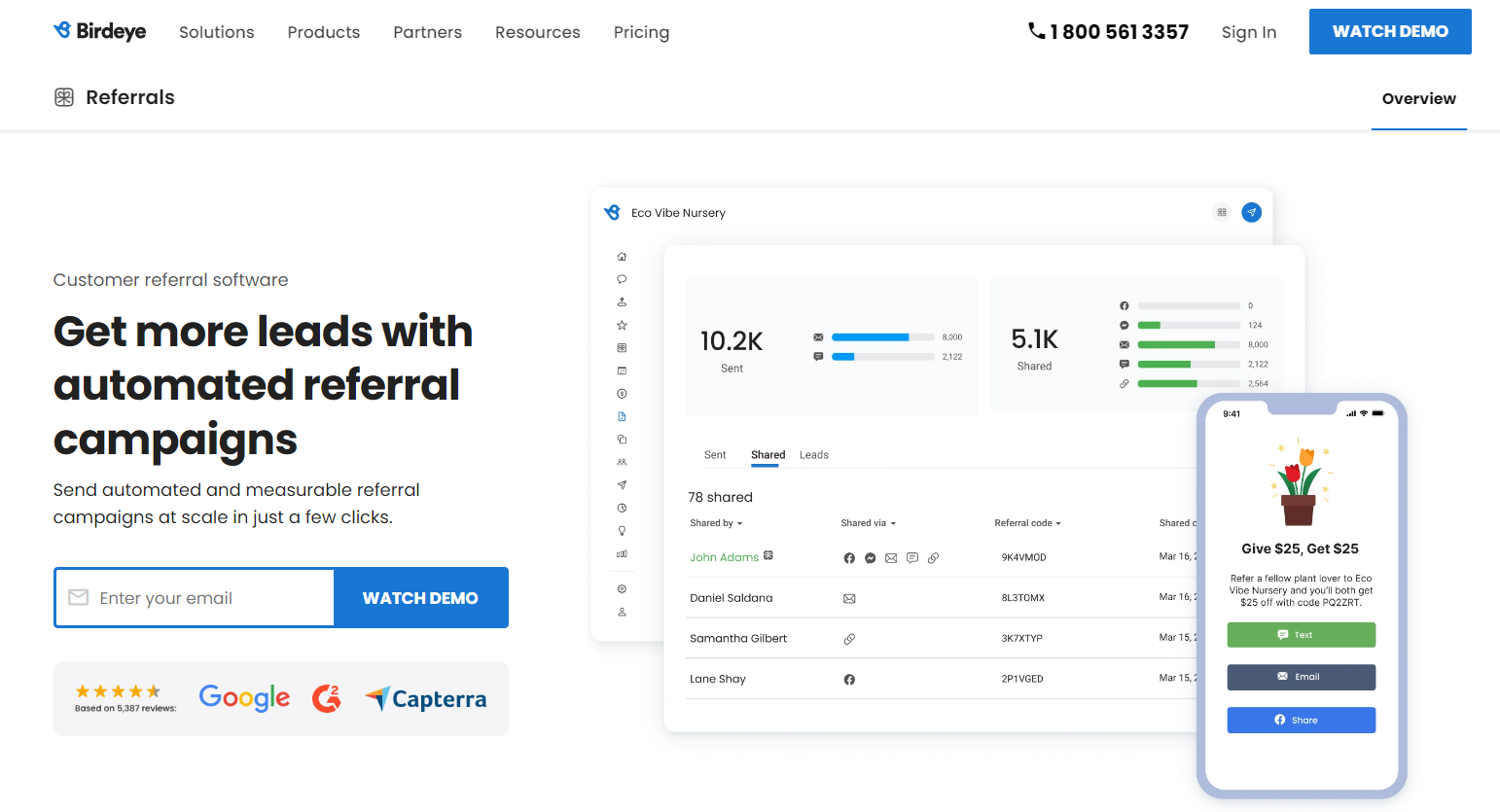Click the Enter your email input field

pos(195,597)
